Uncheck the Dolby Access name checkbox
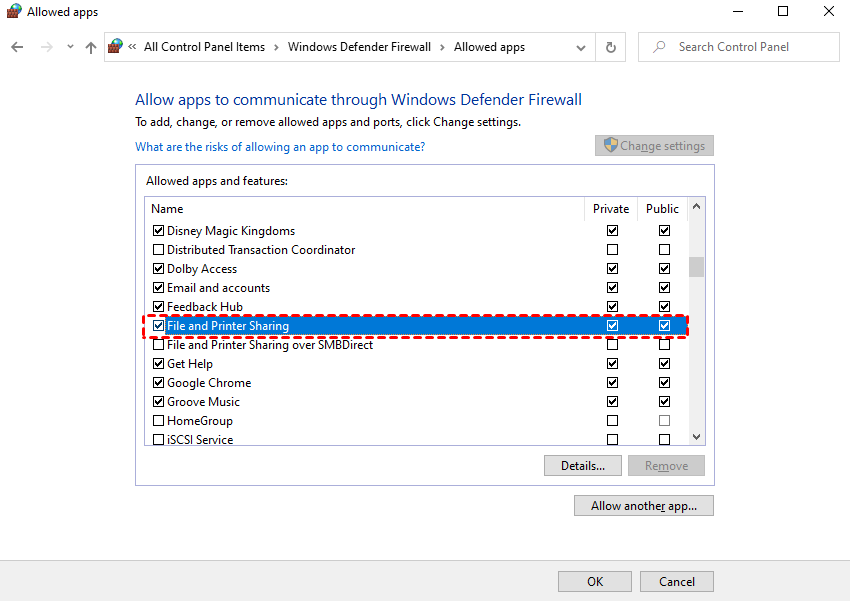This screenshot has width=850, height=601. pyautogui.click(x=158, y=269)
